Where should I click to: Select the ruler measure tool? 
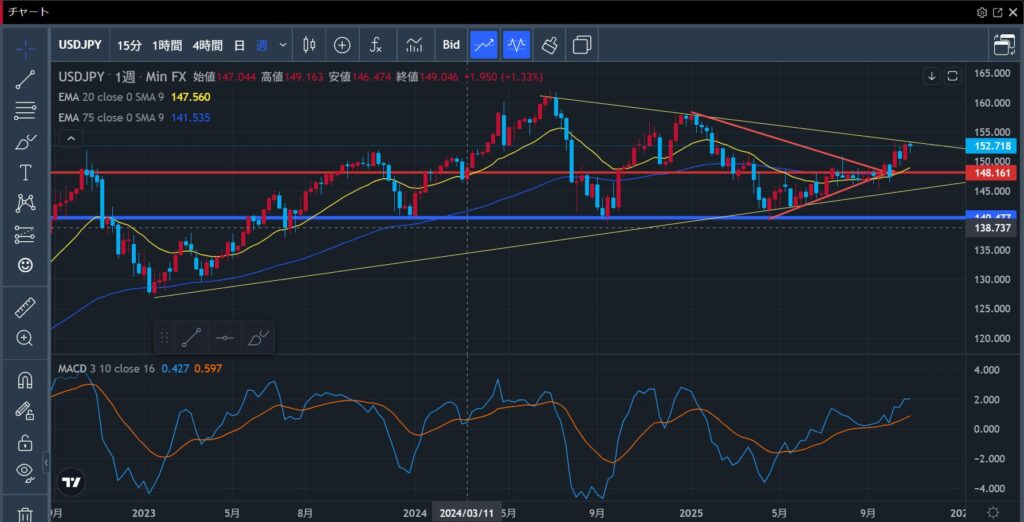click(25, 308)
